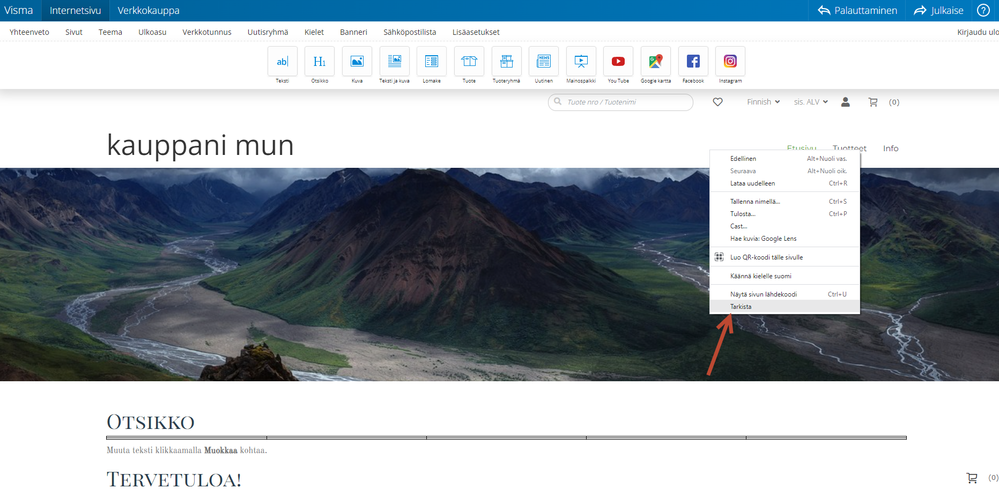Select Näytä sivun lähdekoodi menu entry
The width and height of the screenshot is (999, 489).
(763, 294)
